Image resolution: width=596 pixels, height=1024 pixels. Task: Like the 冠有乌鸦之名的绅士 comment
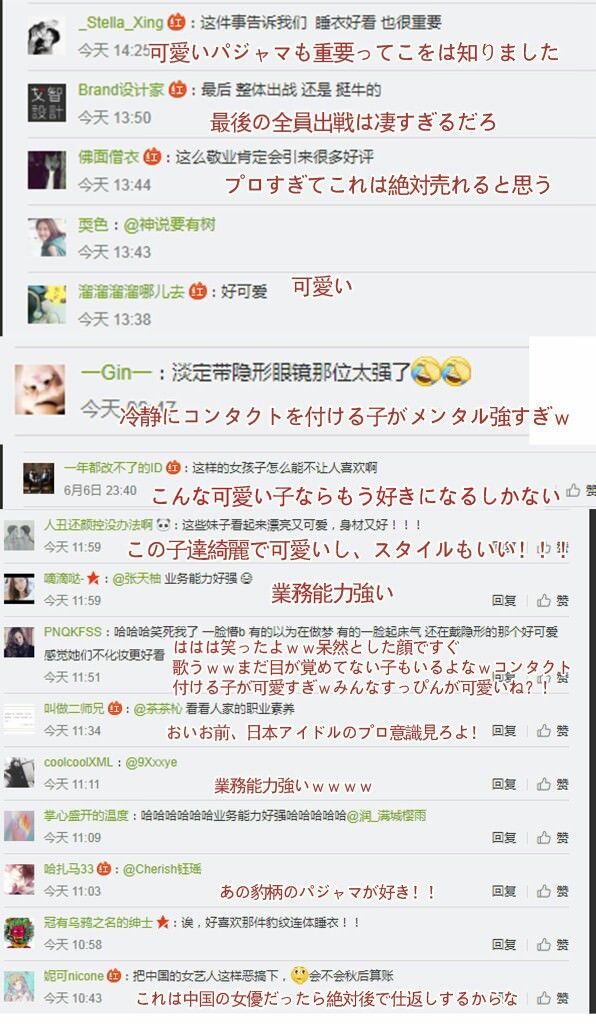coord(543,945)
